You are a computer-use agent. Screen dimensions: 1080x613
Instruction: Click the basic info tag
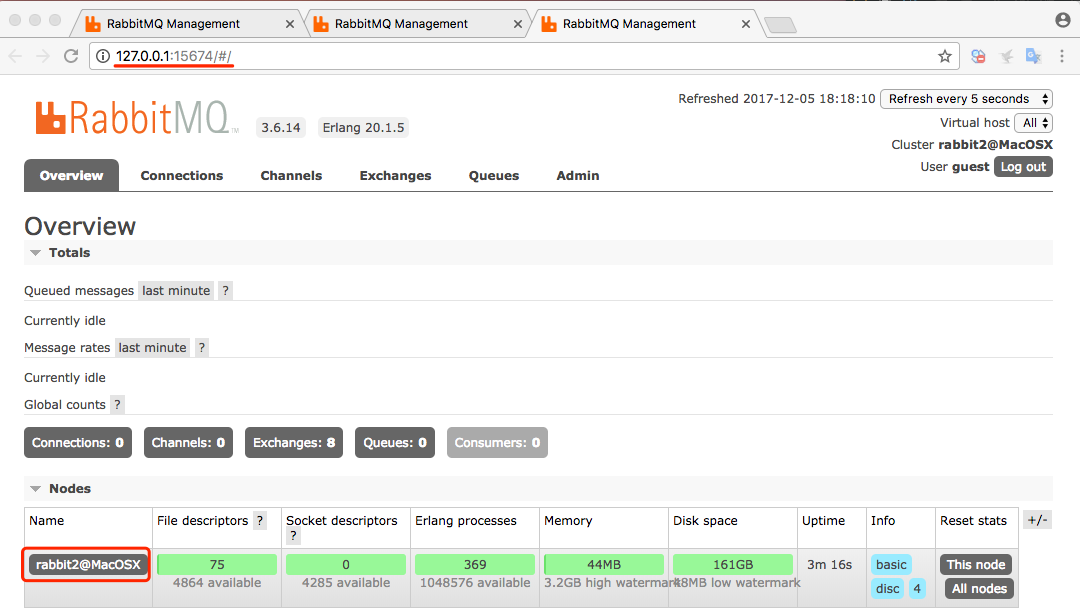(x=891, y=565)
